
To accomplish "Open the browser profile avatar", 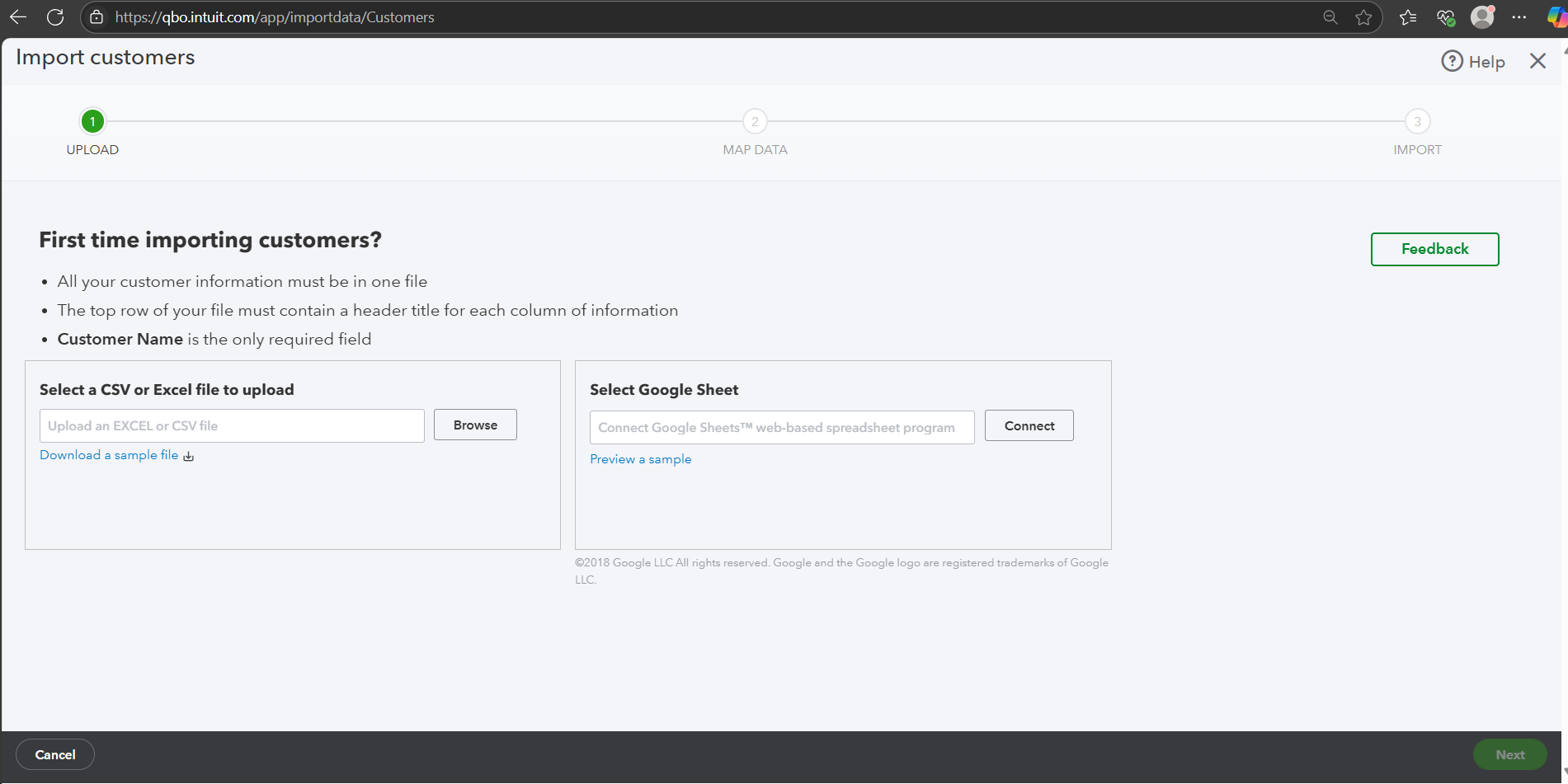I will coord(1482,17).
